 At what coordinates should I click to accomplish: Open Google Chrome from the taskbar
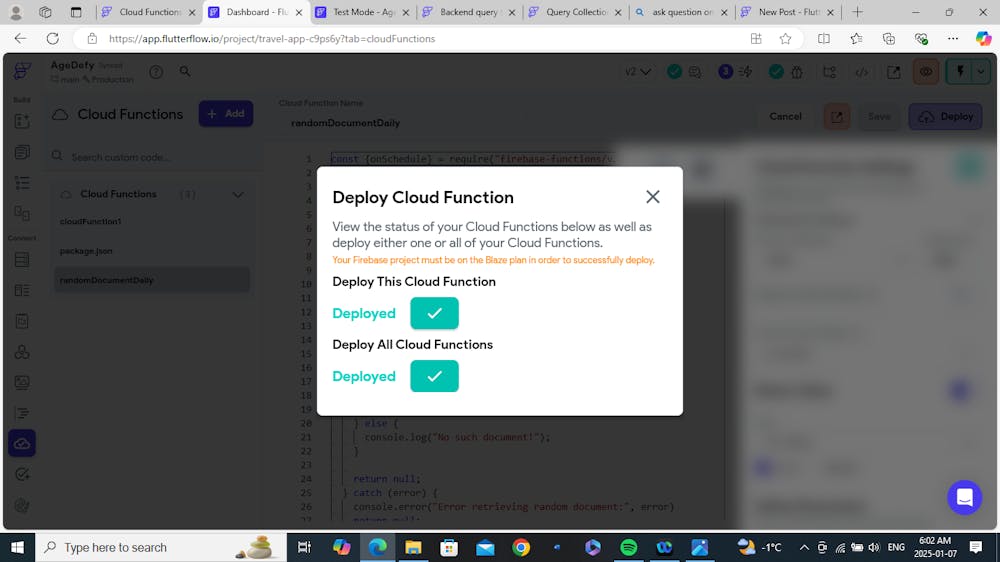521,547
